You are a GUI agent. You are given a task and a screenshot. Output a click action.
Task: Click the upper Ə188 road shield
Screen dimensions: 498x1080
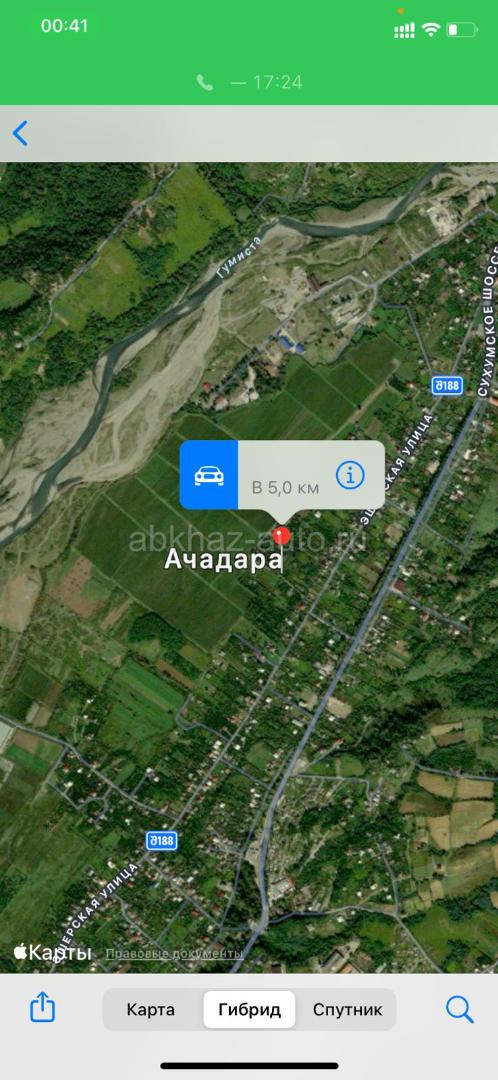pyautogui.click(x=447, y=385)
